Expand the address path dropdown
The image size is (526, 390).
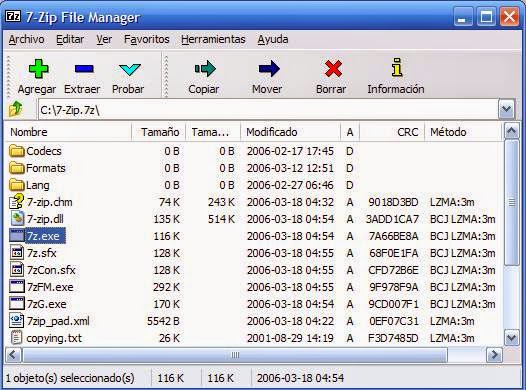pyautogui.click(x=506, y=109)
